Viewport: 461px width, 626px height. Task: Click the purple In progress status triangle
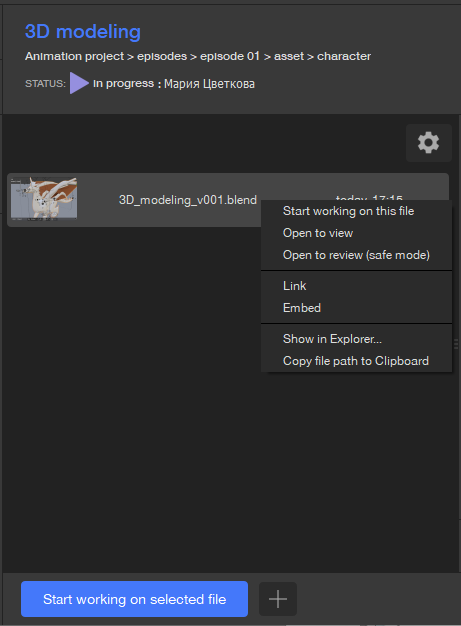pyautogui.click(x=79, y=83)
